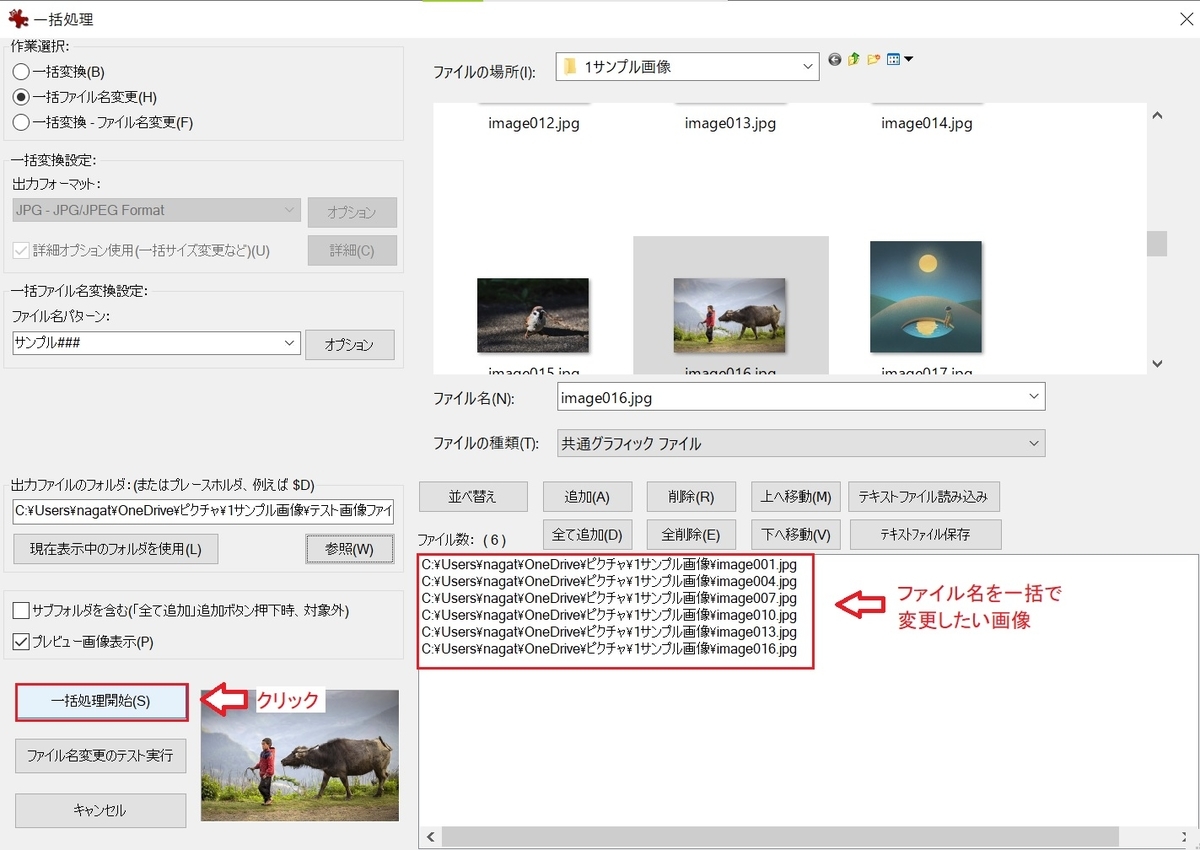Select the image017.jpg moon thumbnail
Viewport: 1200px width, 850px height.
pos(926,297)
